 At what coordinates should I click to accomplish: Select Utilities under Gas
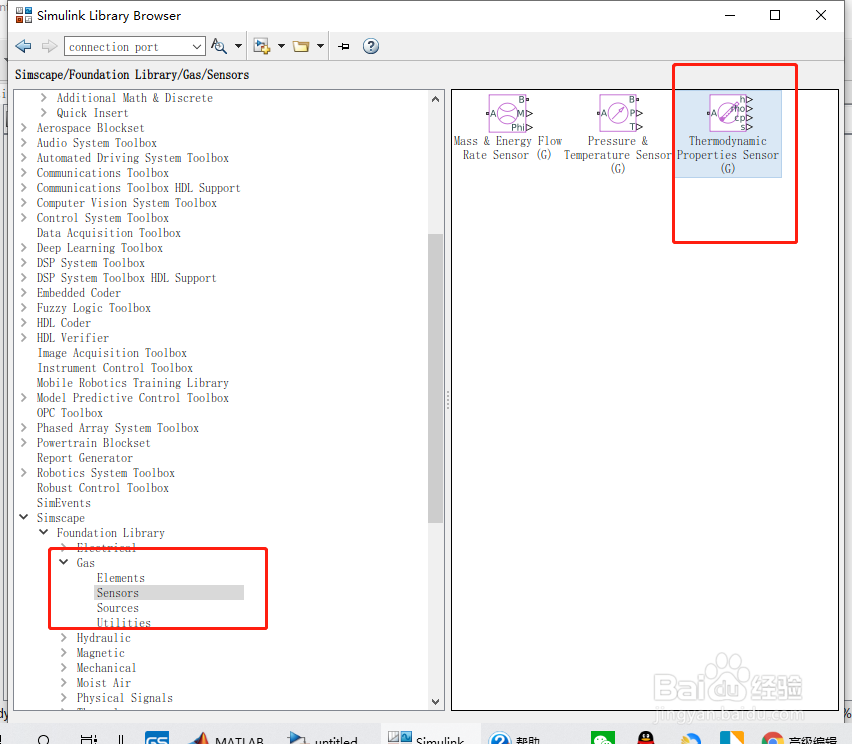click(124, 623)
